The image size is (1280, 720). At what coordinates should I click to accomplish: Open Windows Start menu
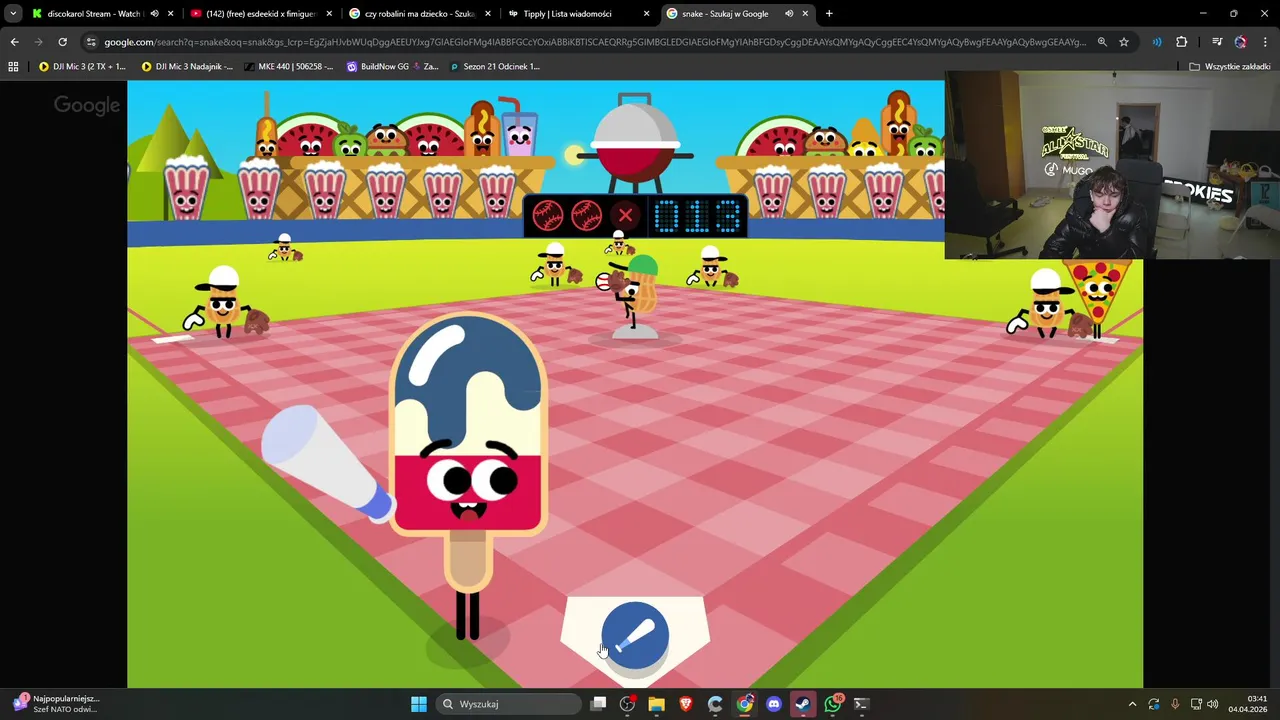pyautogui.click(x=419, y=704)
